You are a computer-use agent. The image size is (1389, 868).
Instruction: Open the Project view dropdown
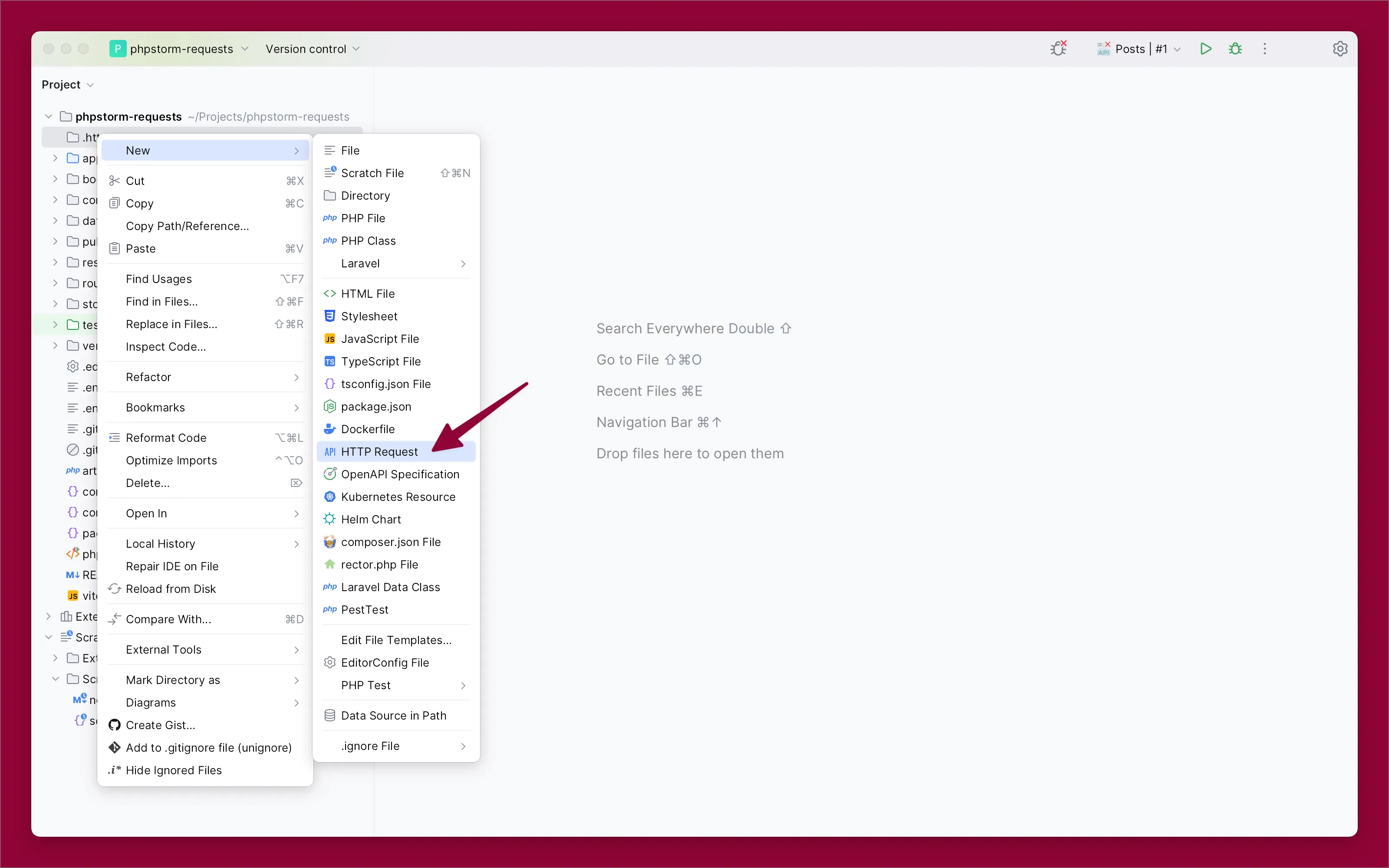click(68, 85)
